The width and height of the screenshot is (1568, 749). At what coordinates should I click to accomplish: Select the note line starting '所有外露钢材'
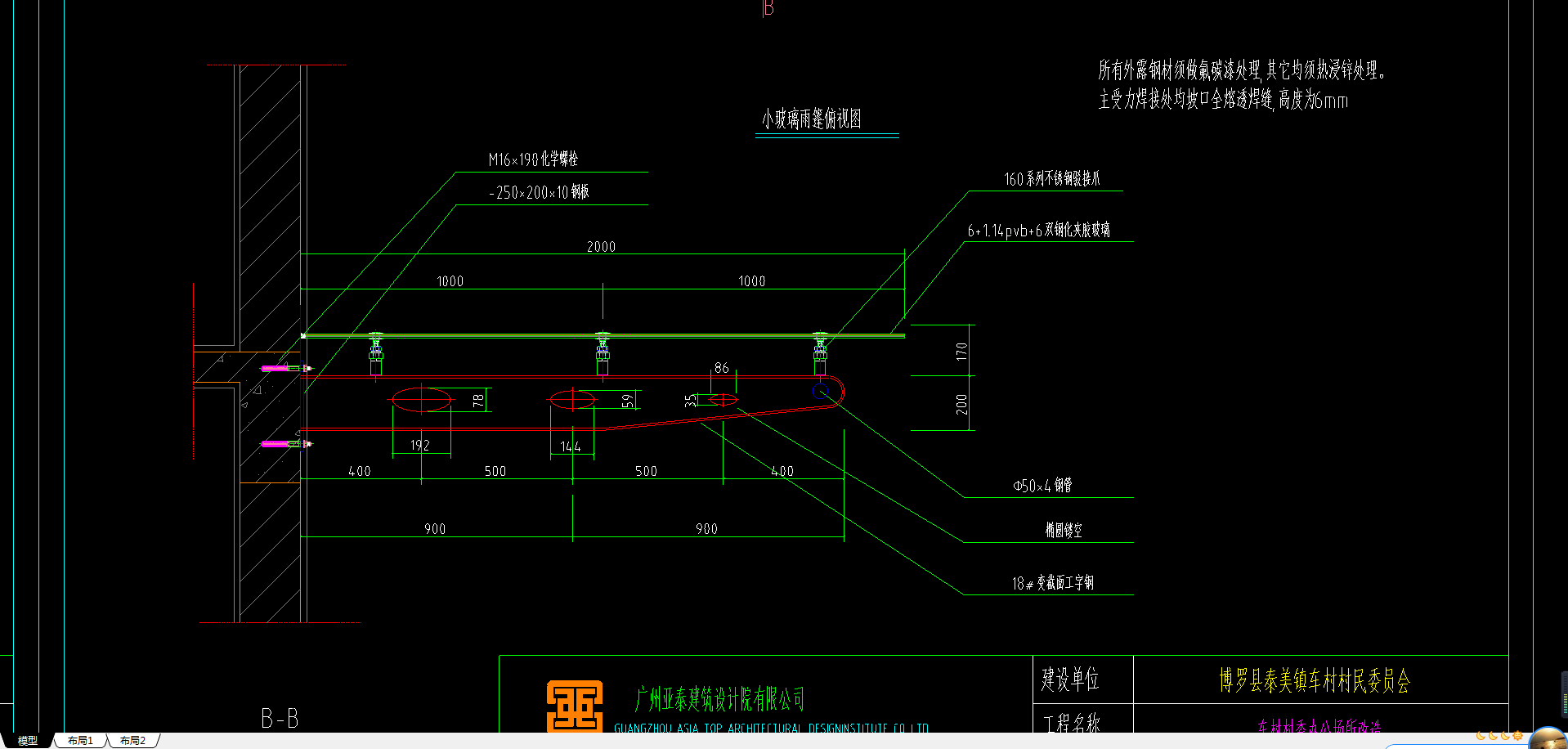tap(1242, 70)
